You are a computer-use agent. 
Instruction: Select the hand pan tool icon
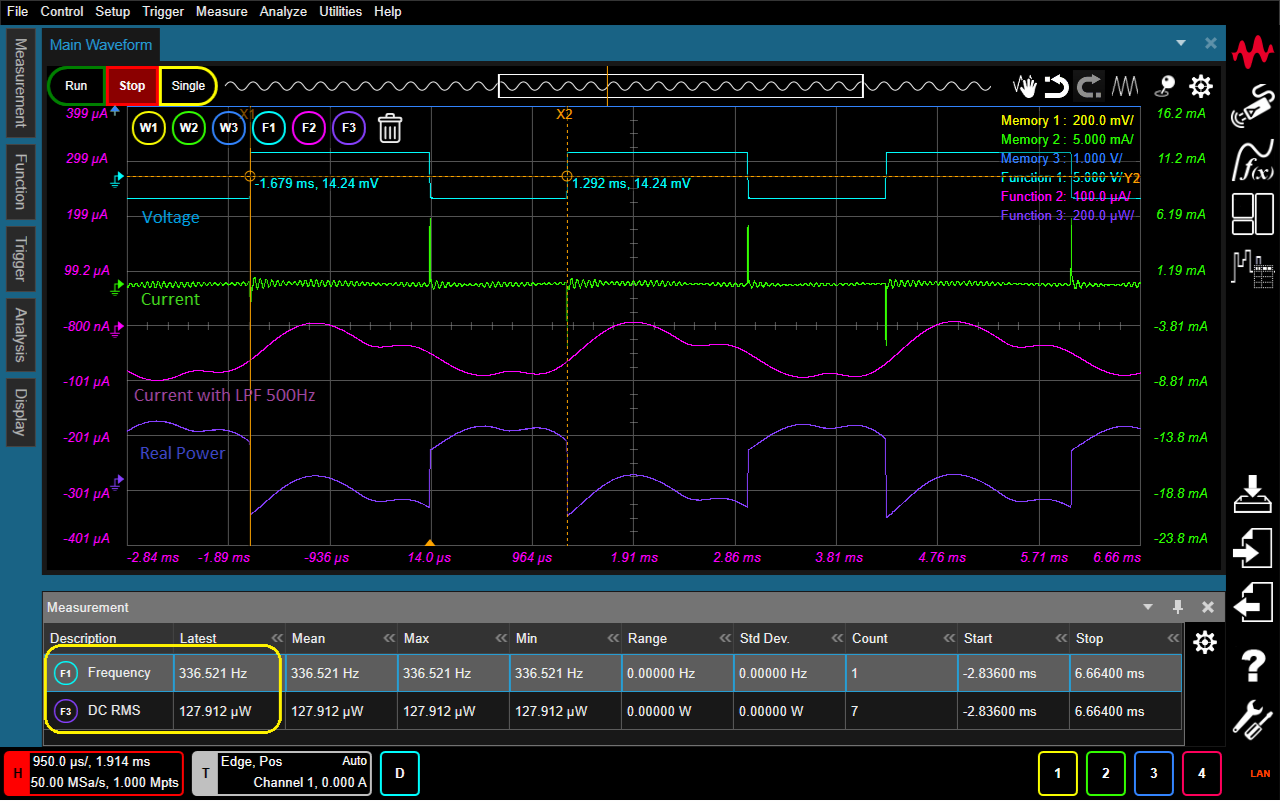pyautogui.click(x=1025, y=86)
